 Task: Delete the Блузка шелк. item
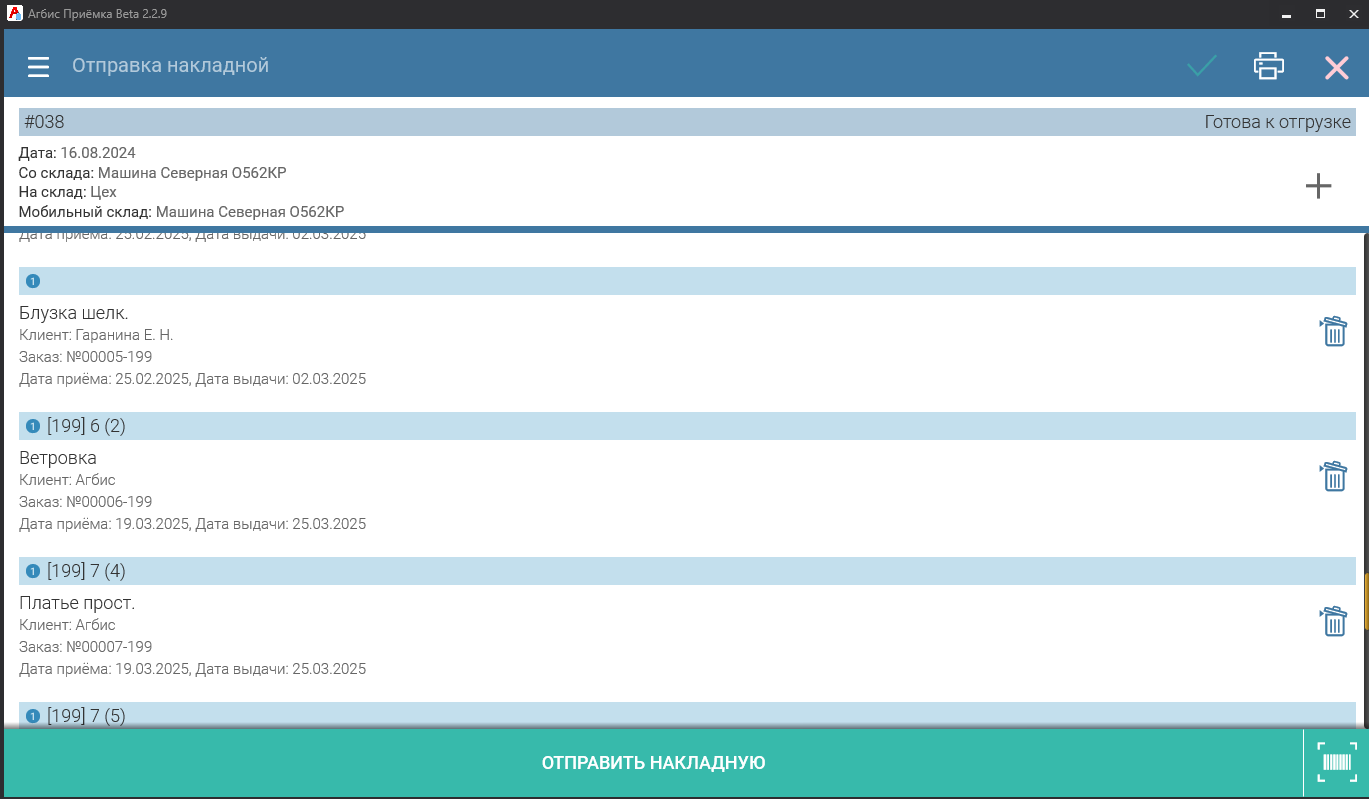coord(1334,331)
